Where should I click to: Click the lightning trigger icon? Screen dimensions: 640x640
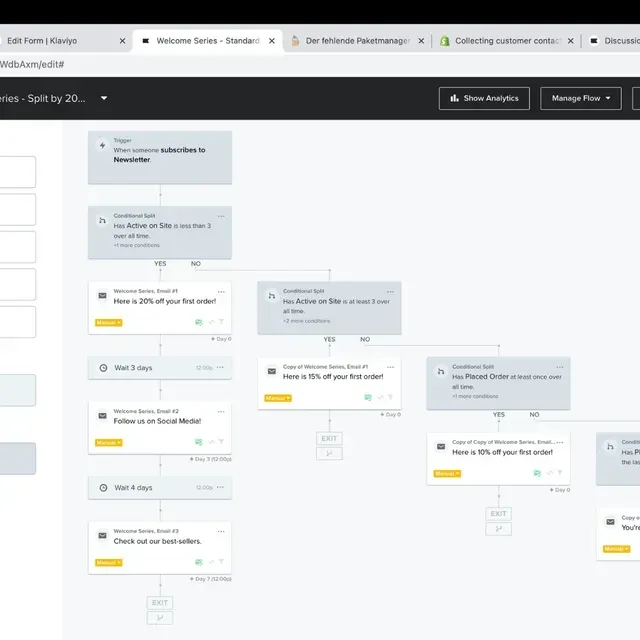(102, 145)
